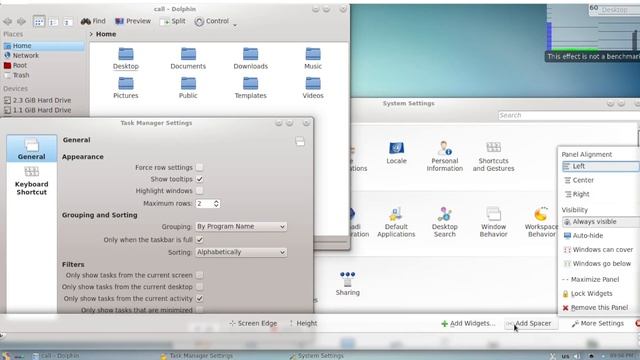Enable Force row settings checkbox
The image size is (640, 360).
199,167
